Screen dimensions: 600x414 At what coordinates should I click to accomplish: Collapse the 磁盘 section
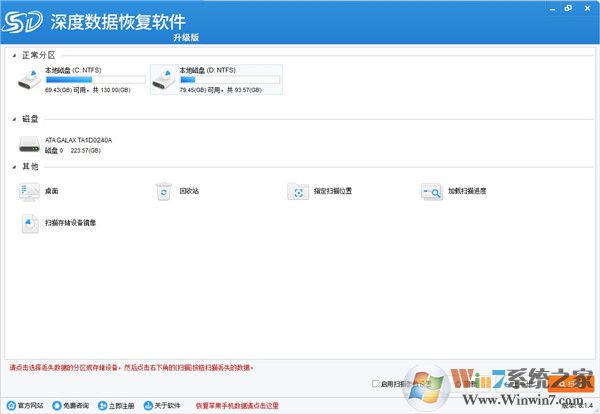14,118
